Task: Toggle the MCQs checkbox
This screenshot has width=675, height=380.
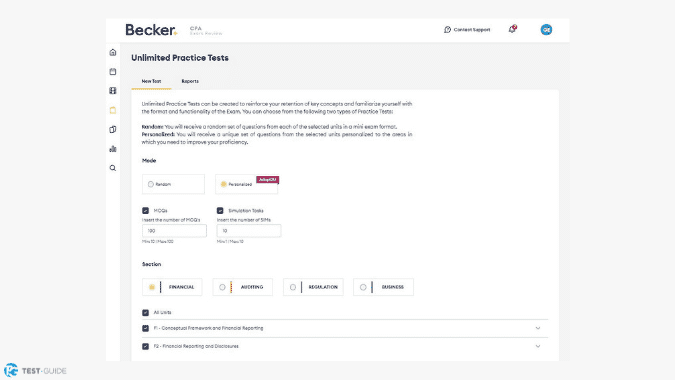Action: click(146, 210)
